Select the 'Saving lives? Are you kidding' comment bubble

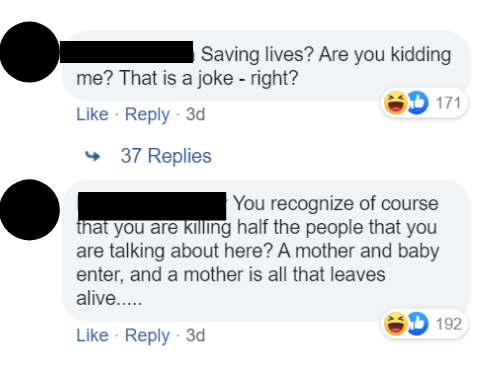(x=266, y=66)
